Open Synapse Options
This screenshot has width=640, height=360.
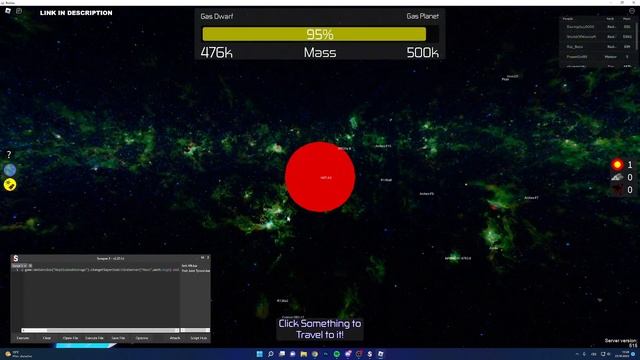(142, 338)
